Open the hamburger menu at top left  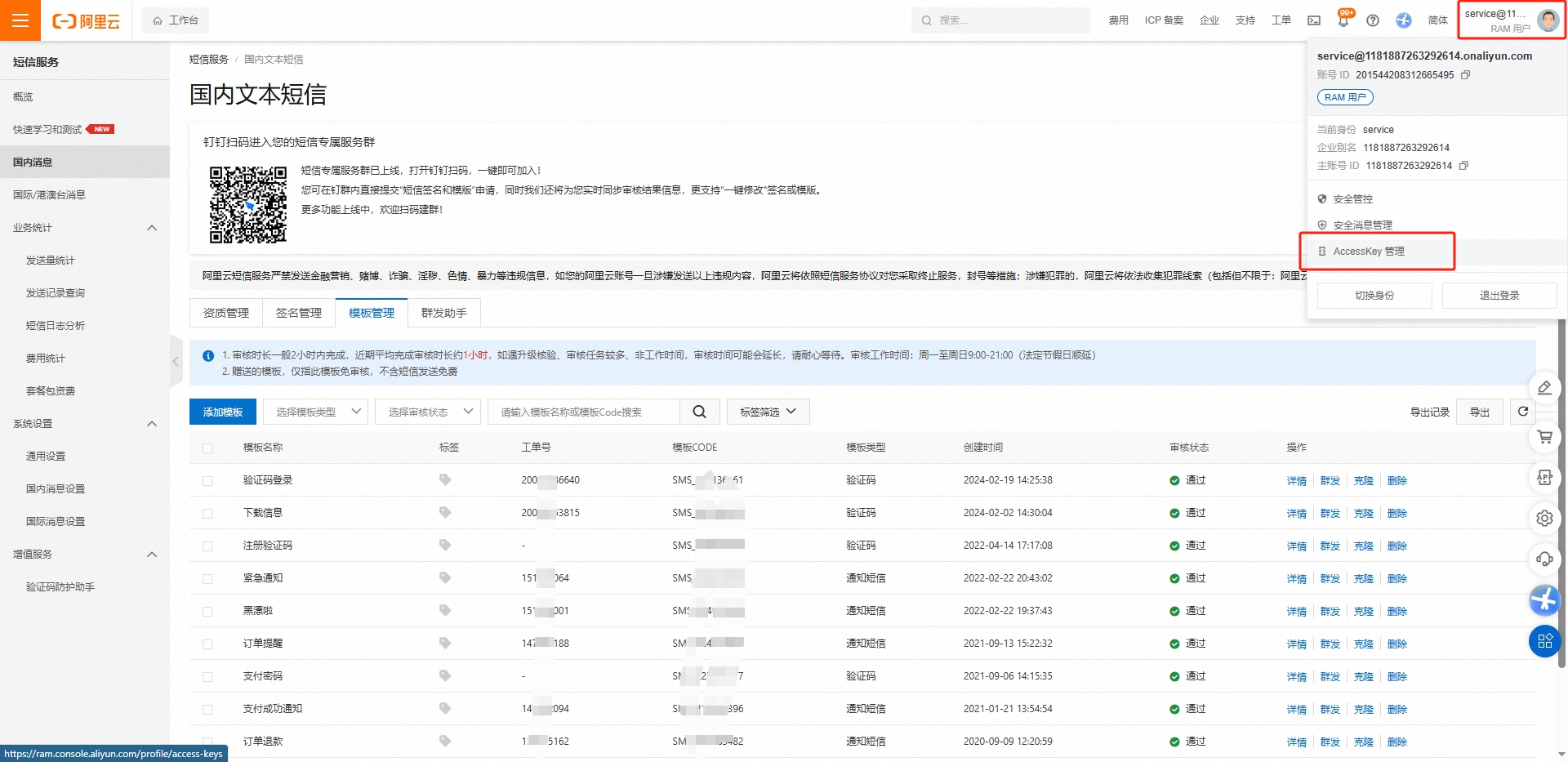[x=20, y=20]
